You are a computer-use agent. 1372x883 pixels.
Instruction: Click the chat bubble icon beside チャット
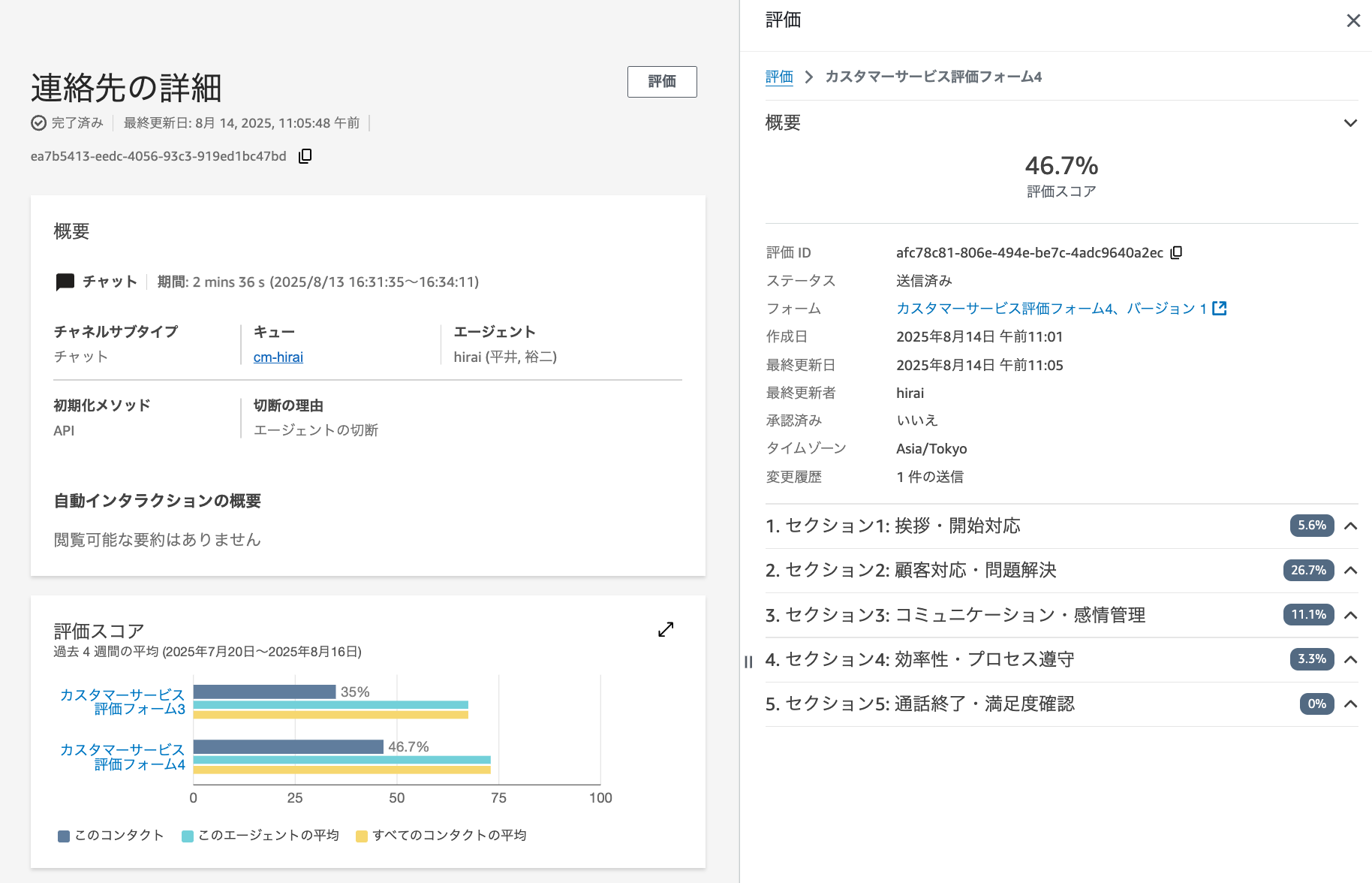click(65, 282)
